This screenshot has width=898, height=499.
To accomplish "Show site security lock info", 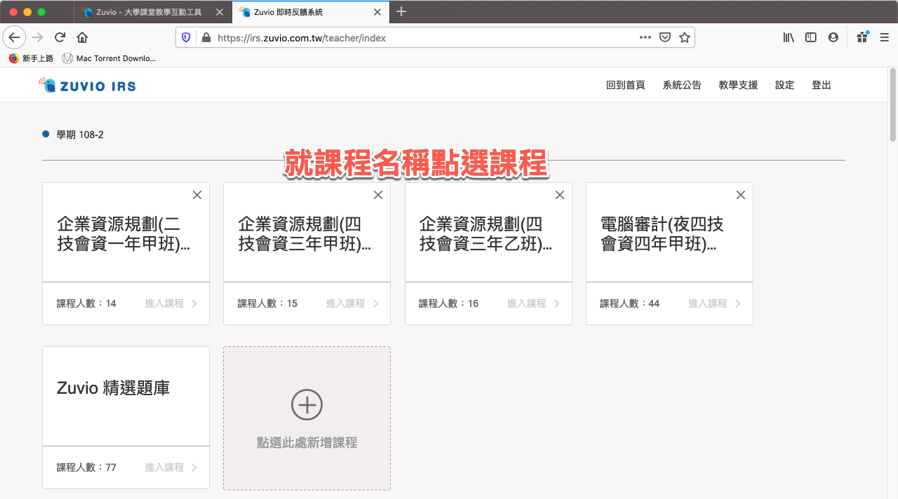I will (206, 38).
